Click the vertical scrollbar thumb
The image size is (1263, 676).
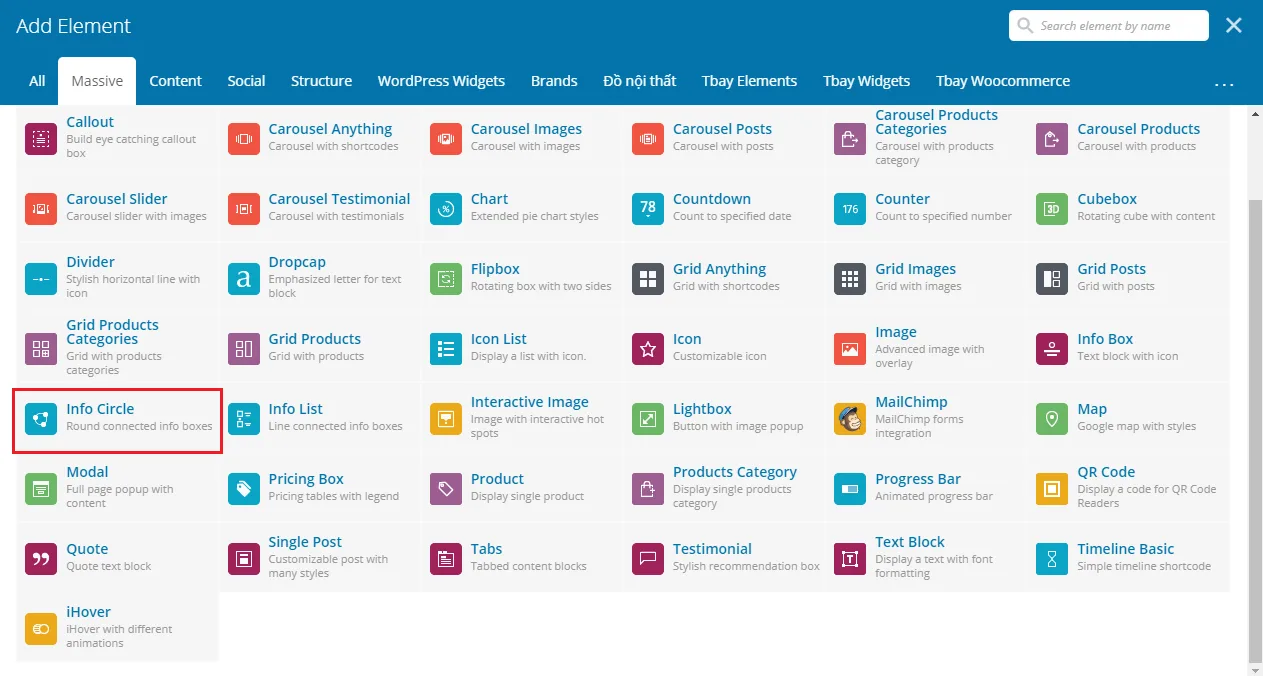(1255, 430)
